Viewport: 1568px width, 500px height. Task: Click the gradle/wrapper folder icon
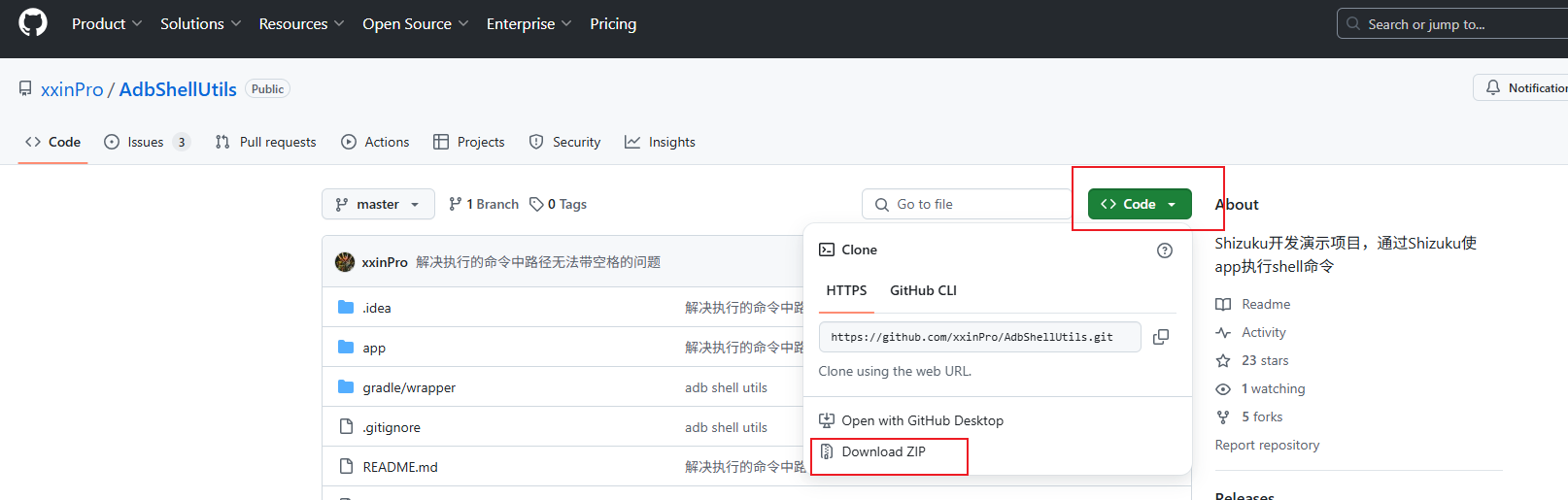pos(346,386)
